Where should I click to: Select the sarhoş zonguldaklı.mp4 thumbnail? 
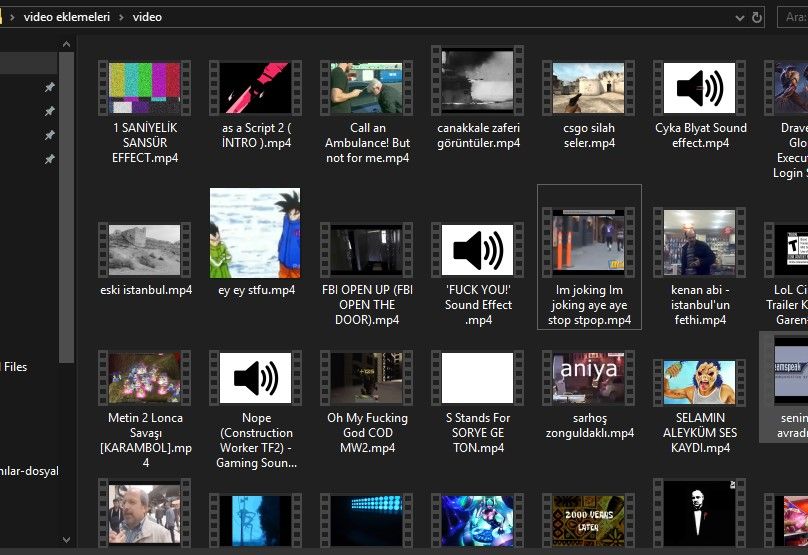click(x=588, y=378)
